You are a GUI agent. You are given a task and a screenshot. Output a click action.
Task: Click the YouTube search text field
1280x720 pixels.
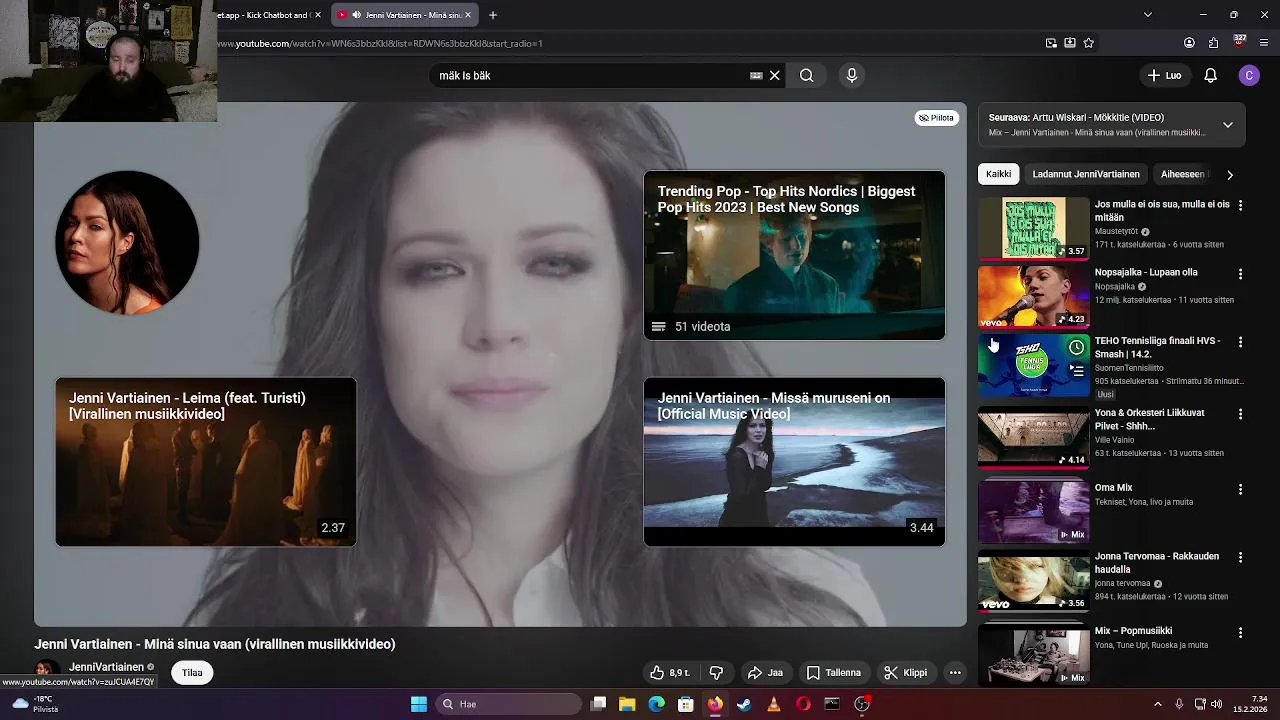tap(590, 75)
